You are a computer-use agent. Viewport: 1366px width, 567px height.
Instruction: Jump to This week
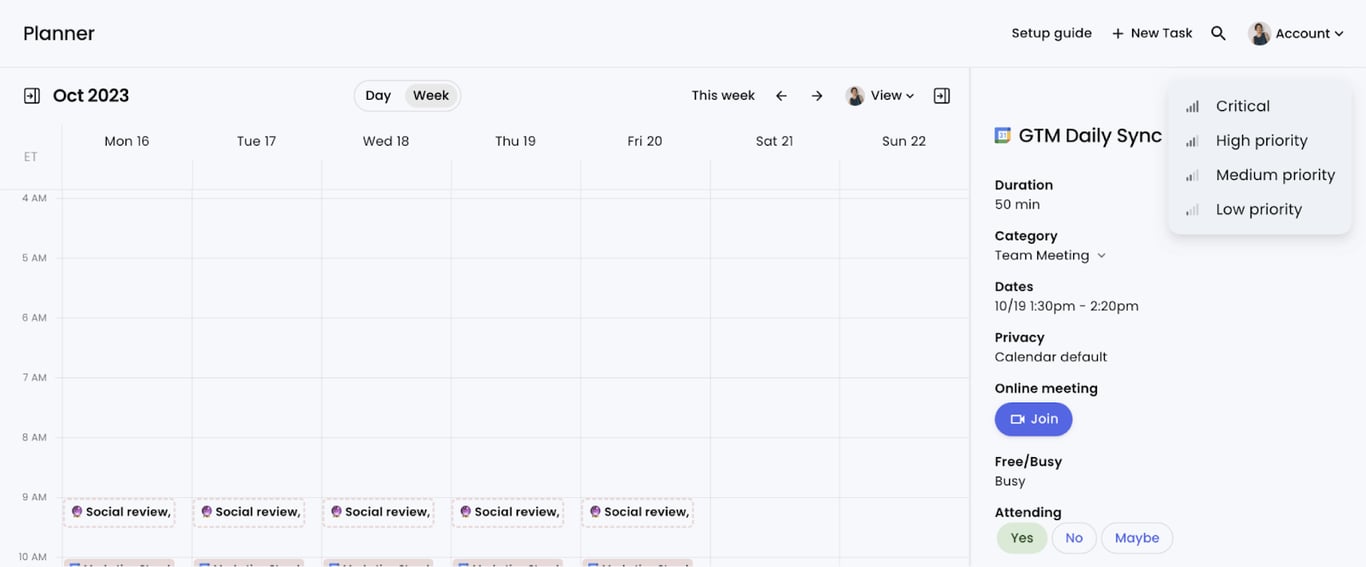click(x=723, y=96)
